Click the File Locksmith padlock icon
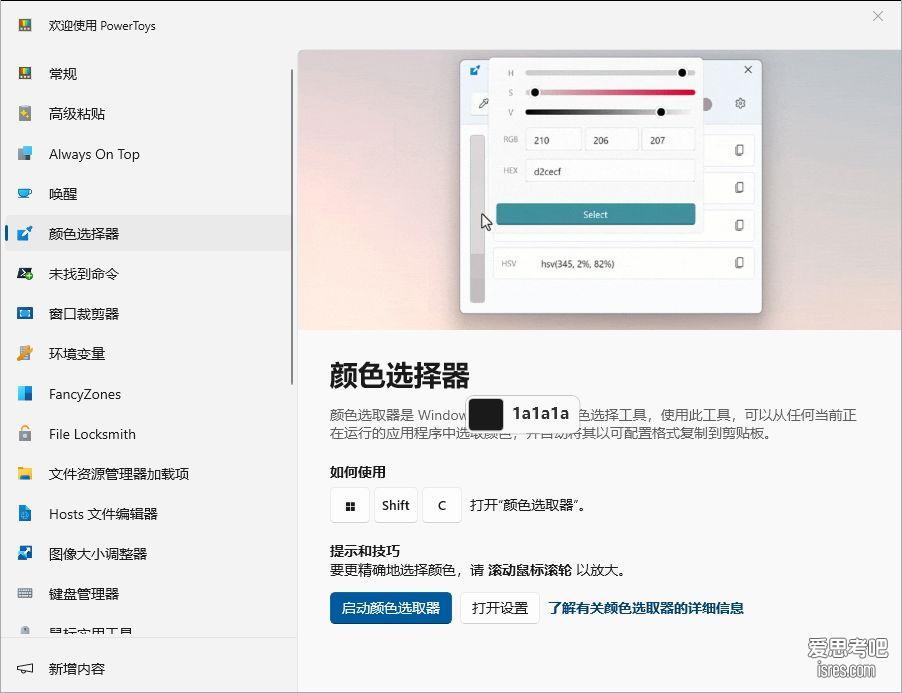The image size is (902, 693). pos(25,433)
